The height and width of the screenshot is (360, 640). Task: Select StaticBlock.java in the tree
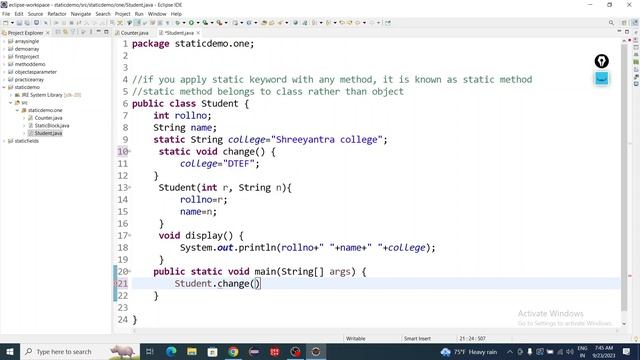click(52, 126)
